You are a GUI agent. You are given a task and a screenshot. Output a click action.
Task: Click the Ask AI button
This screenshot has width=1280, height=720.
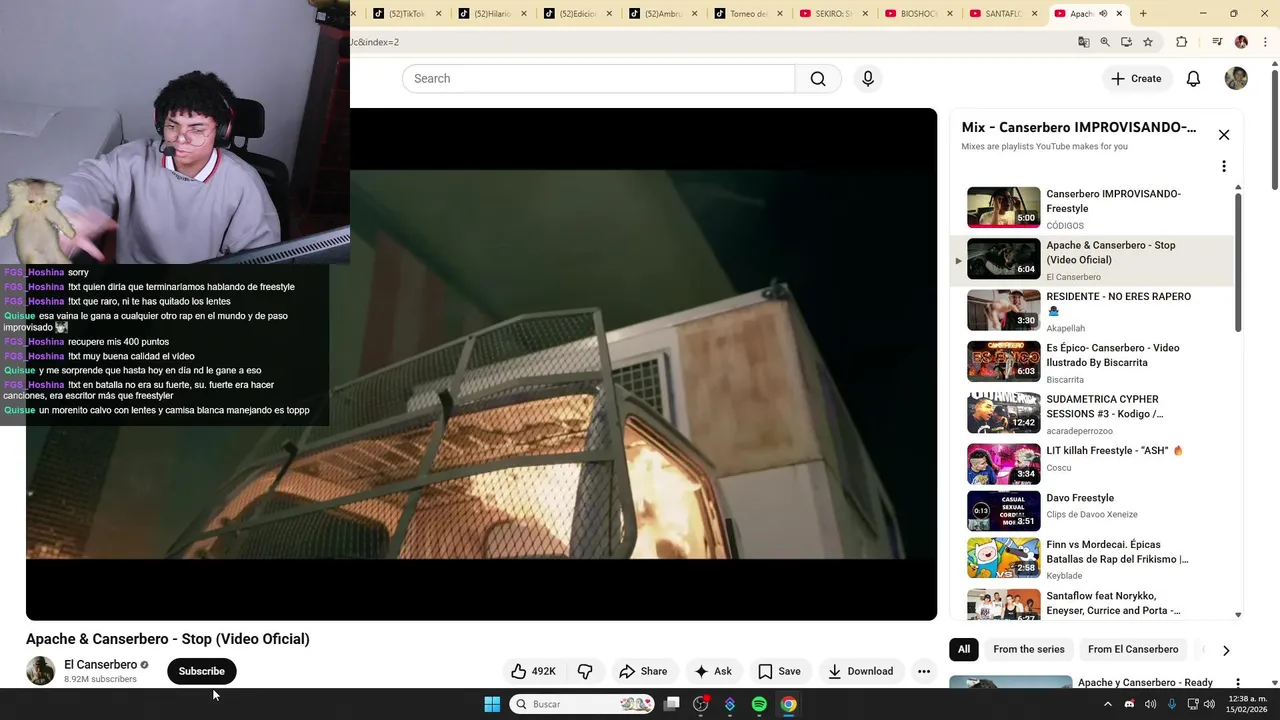(x=714, y=671)
